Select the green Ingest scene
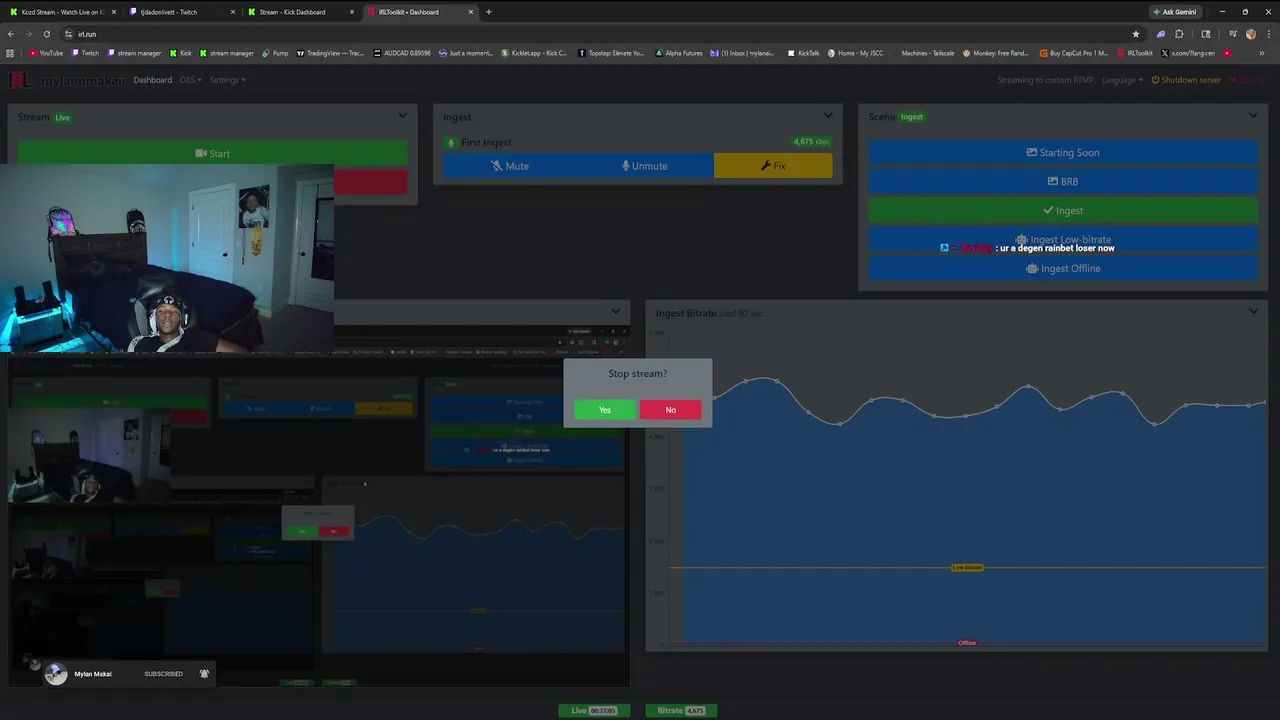This screenshot has width=1280, height=720. [x=1062, y=211]
